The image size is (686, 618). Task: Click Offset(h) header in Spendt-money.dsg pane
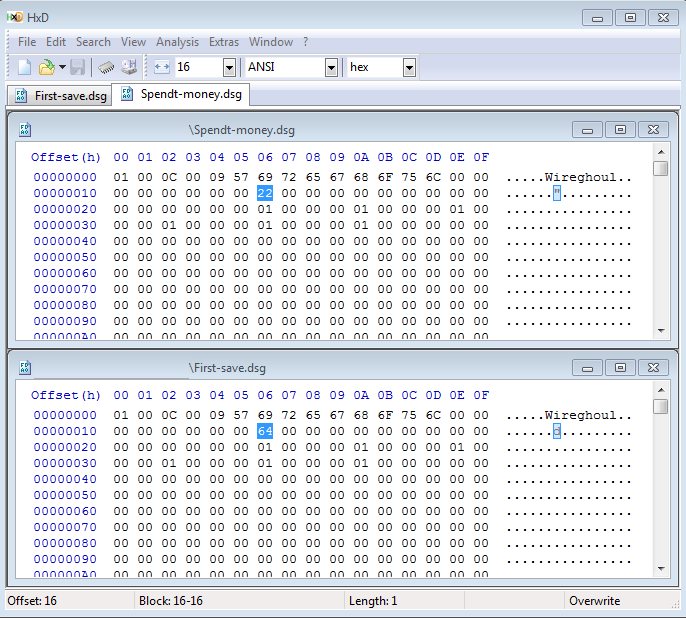pos(66,157)
